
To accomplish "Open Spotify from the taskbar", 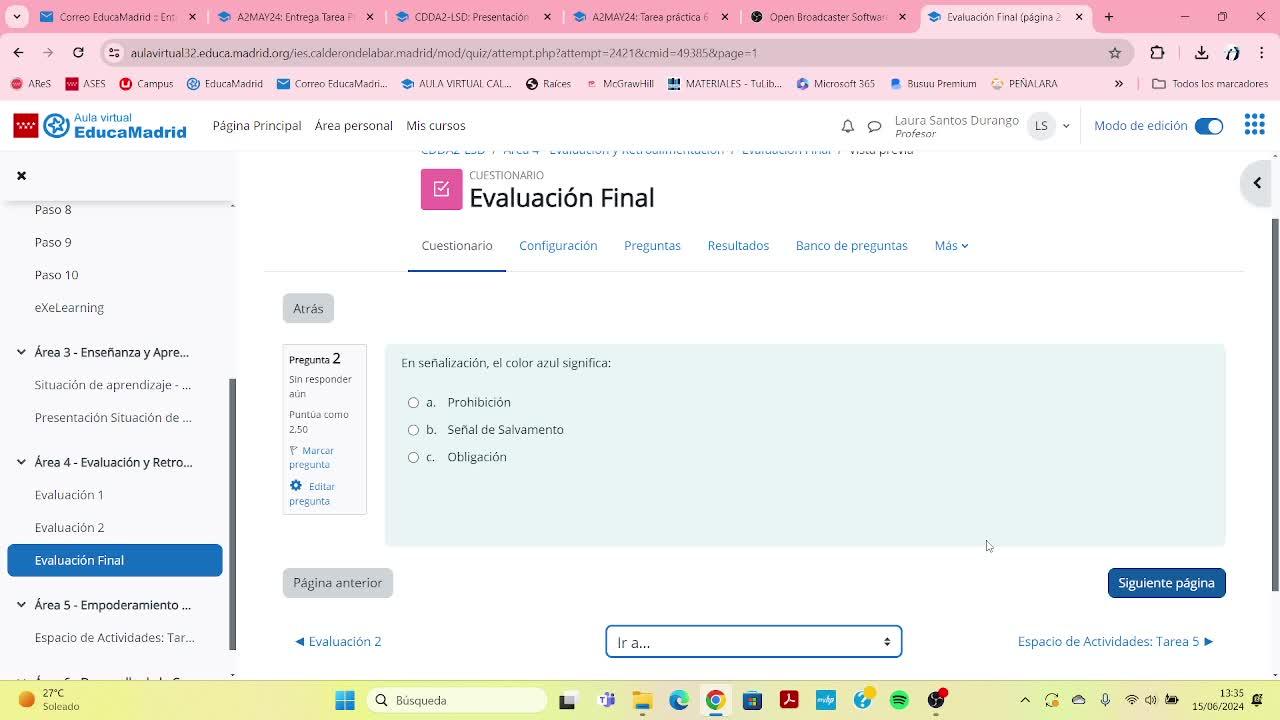I will pyautogui.click(x=899, y=700).
